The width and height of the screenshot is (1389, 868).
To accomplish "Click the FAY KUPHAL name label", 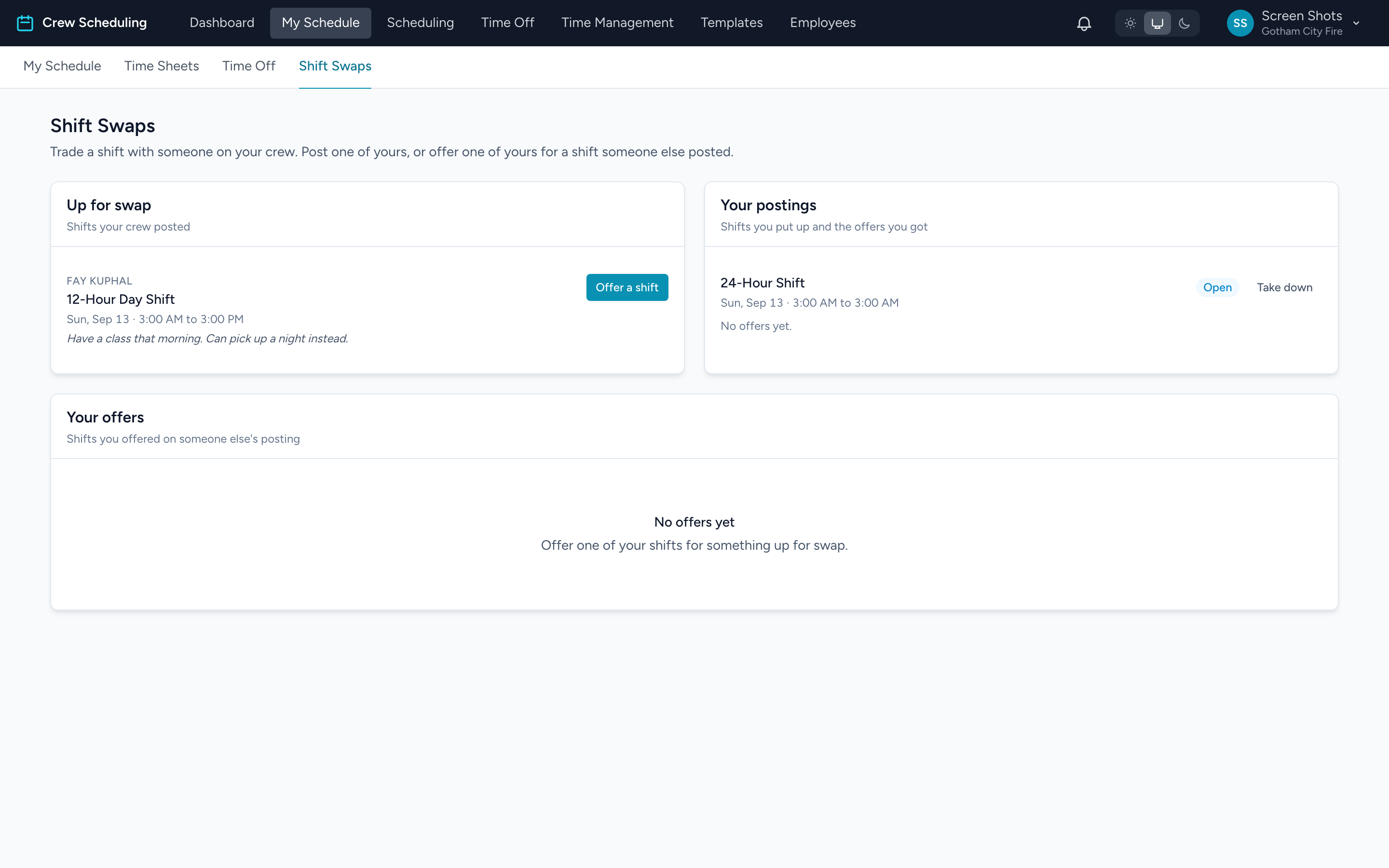I will pos(99,281).
